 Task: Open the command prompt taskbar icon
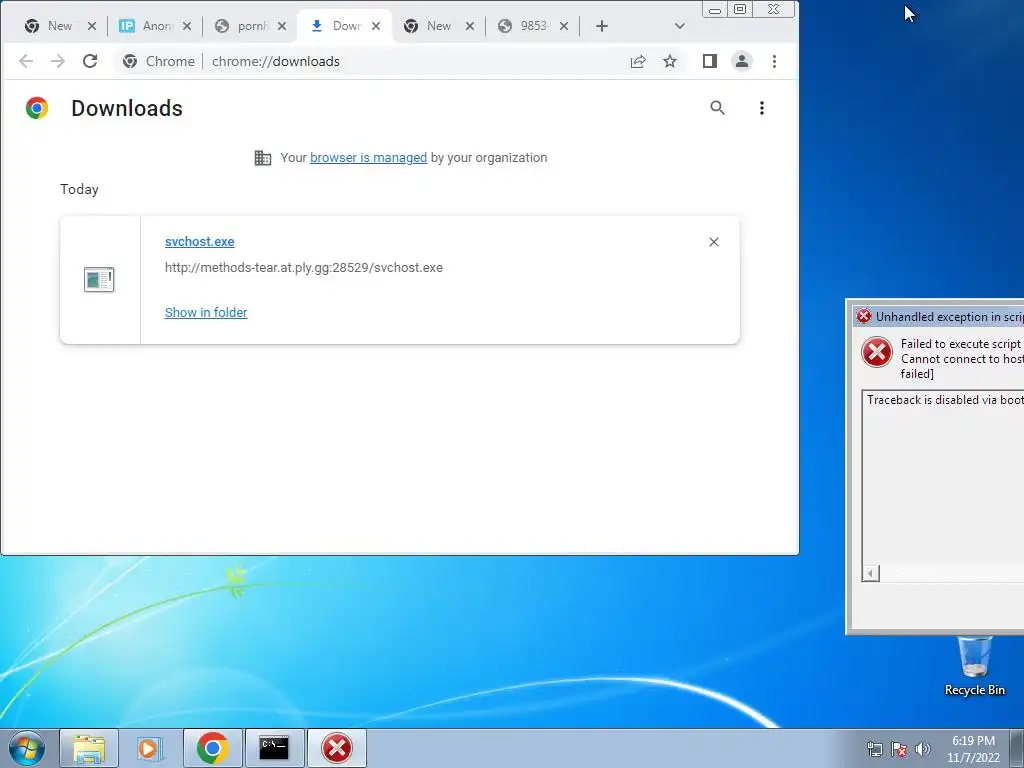point(274,748)
